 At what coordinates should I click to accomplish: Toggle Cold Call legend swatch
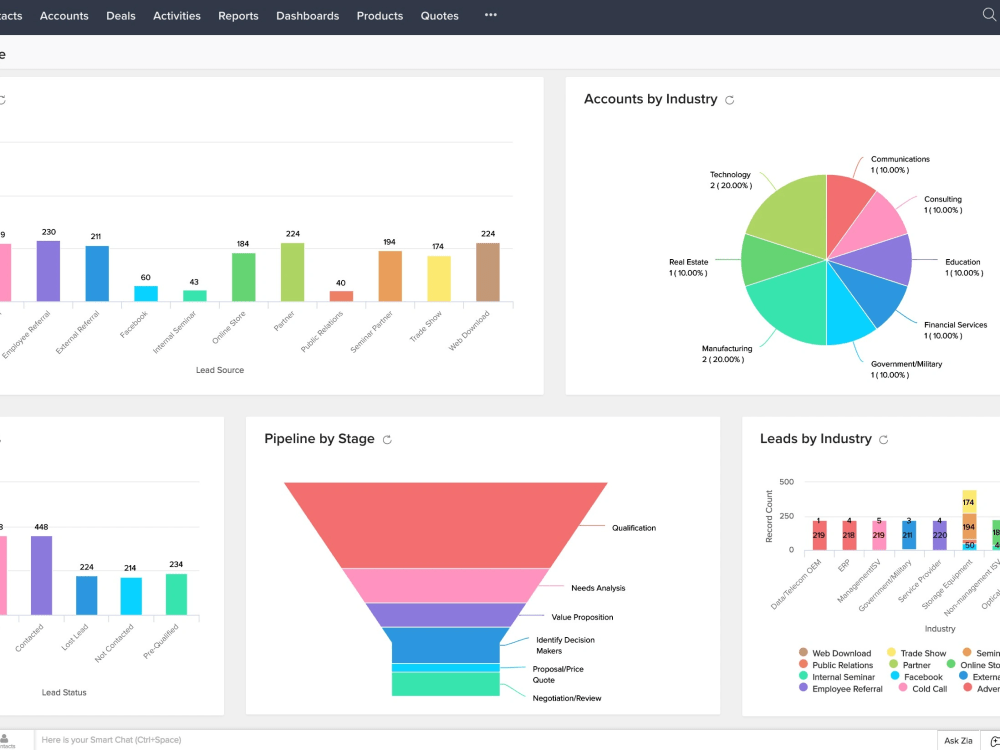[x=903, y=688]
